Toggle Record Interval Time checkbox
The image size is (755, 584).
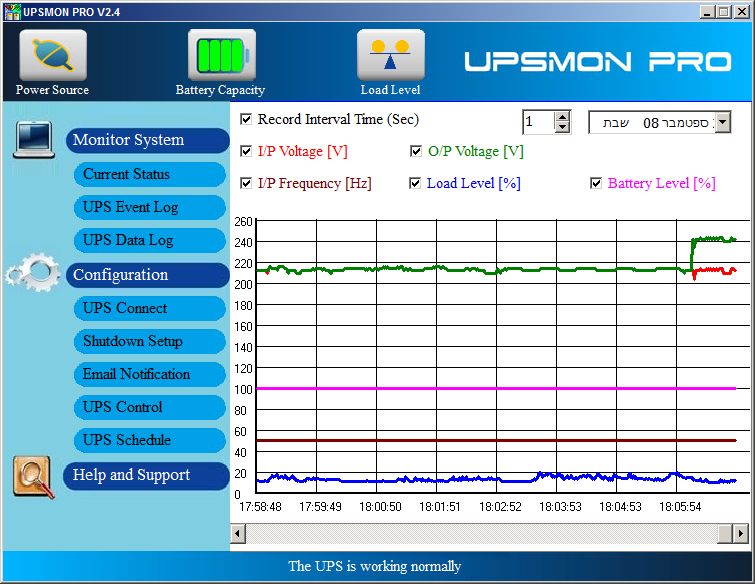click(x=246, y=119)
